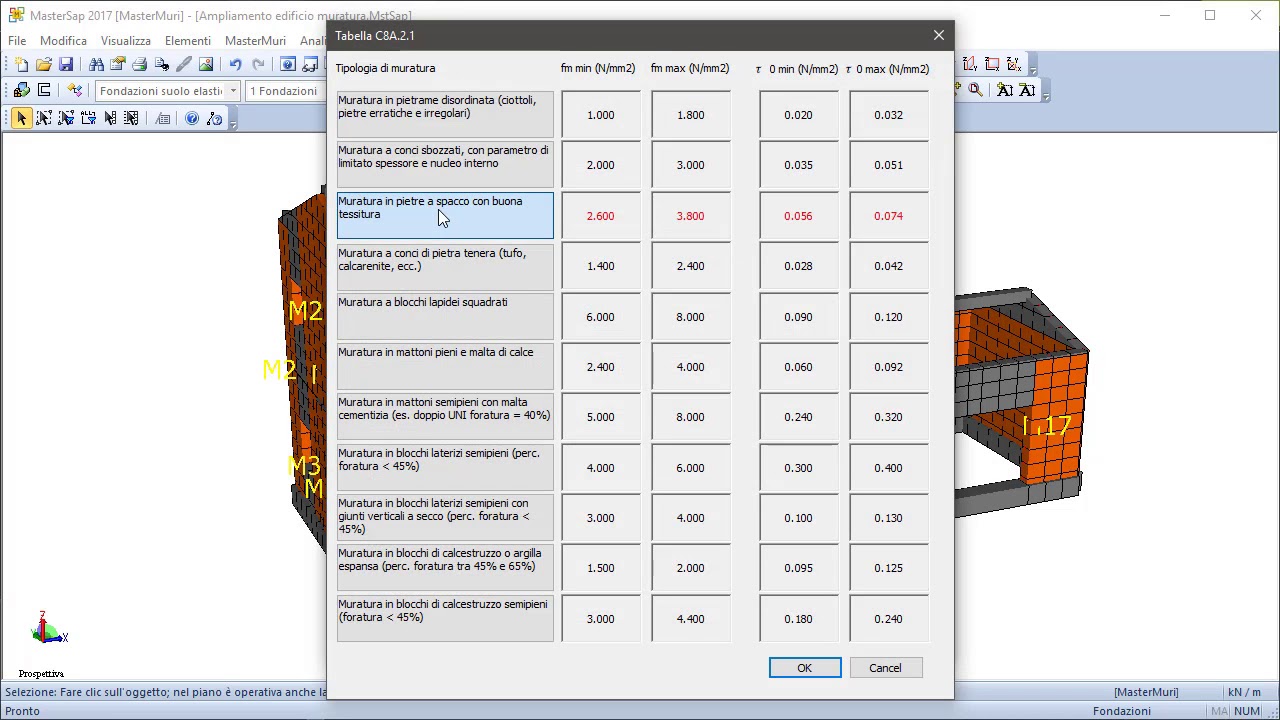Click the yellow and pink diamonds icon
Image resolution: width=1280 pixels, height=720 pixels.
[75, 90]
